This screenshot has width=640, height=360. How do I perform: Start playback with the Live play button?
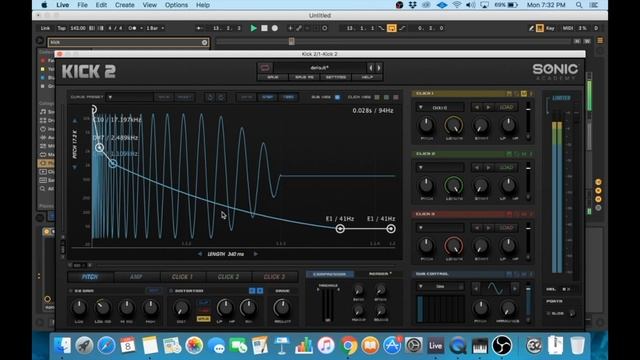[253, 28]
